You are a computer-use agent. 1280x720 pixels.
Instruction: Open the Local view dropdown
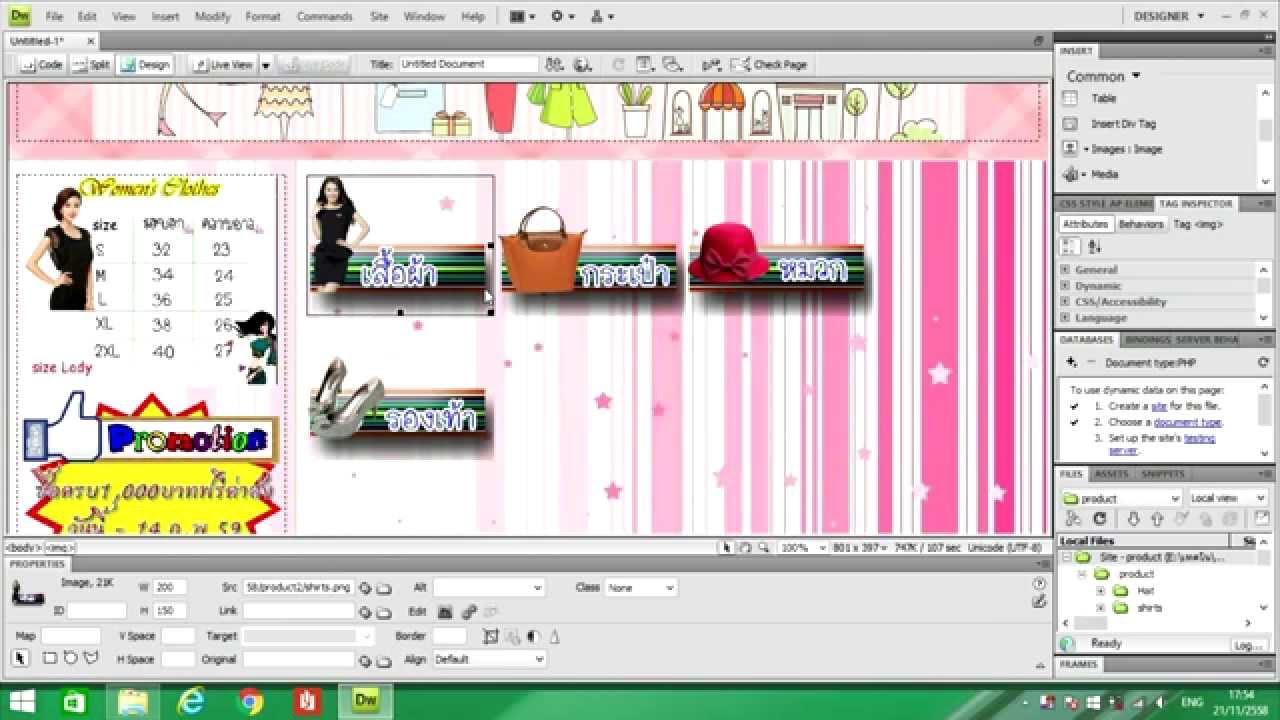(x=1229, y=498)
